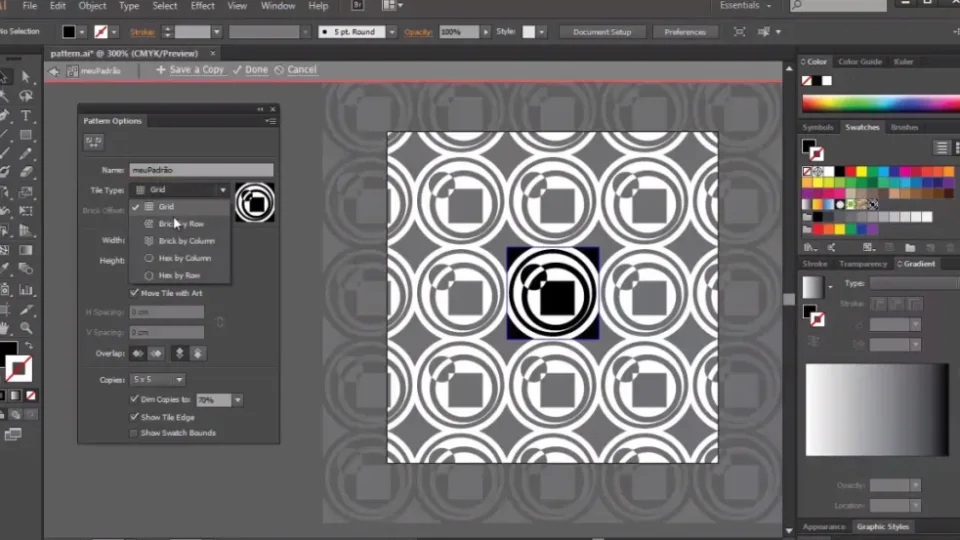Viewport: 960px width, 540px height.
Task: Open the Arrange Documents icon
Action: pyautogui.click(x=392, y=6)
